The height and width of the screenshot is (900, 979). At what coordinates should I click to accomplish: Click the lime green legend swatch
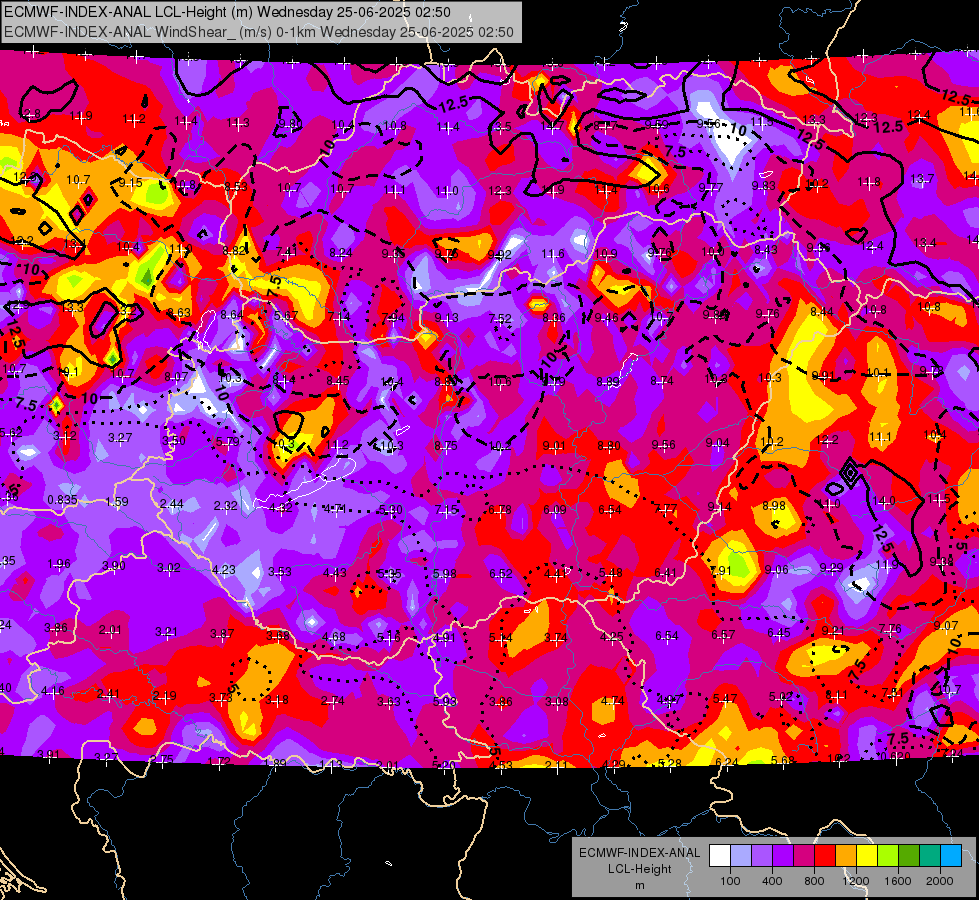coord(888,855)
